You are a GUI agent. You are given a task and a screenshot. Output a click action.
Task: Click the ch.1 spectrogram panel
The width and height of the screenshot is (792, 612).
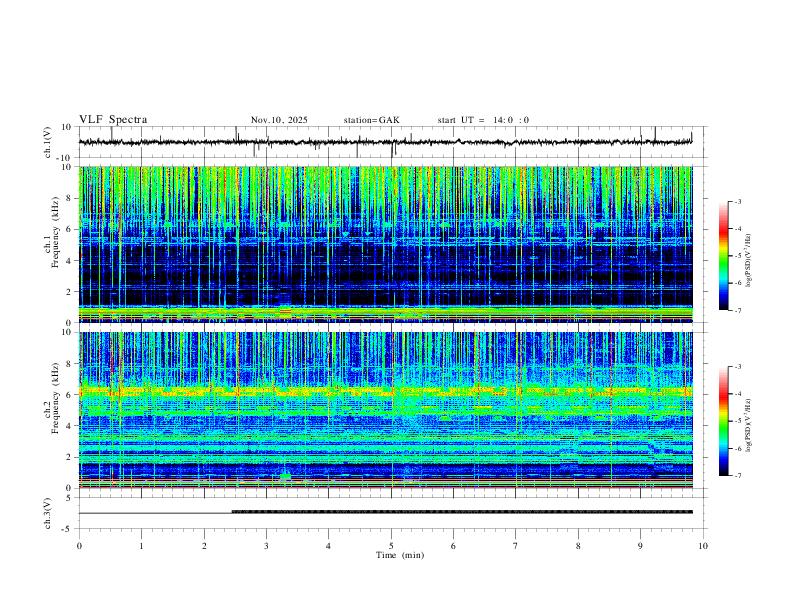tap(385, 244)
